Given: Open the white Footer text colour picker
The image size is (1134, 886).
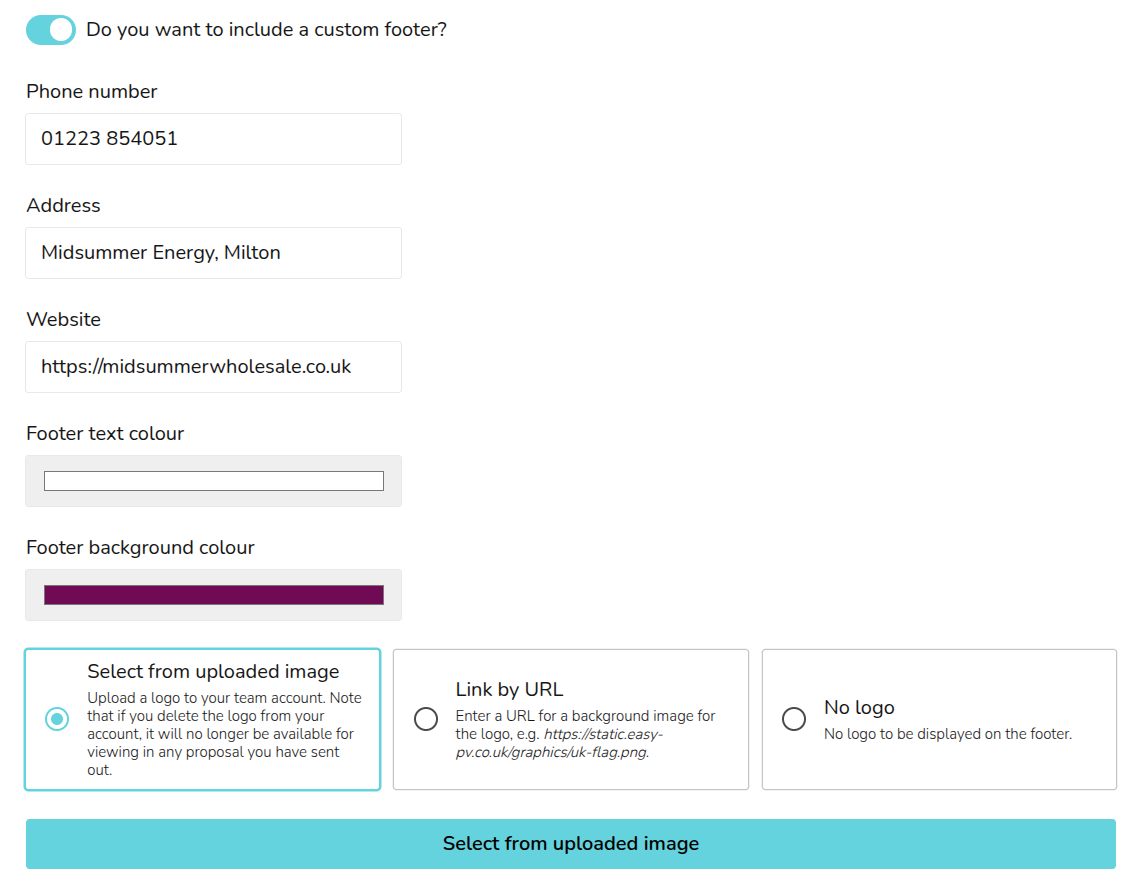Looking at the screenshot, I should pos(213,481).
